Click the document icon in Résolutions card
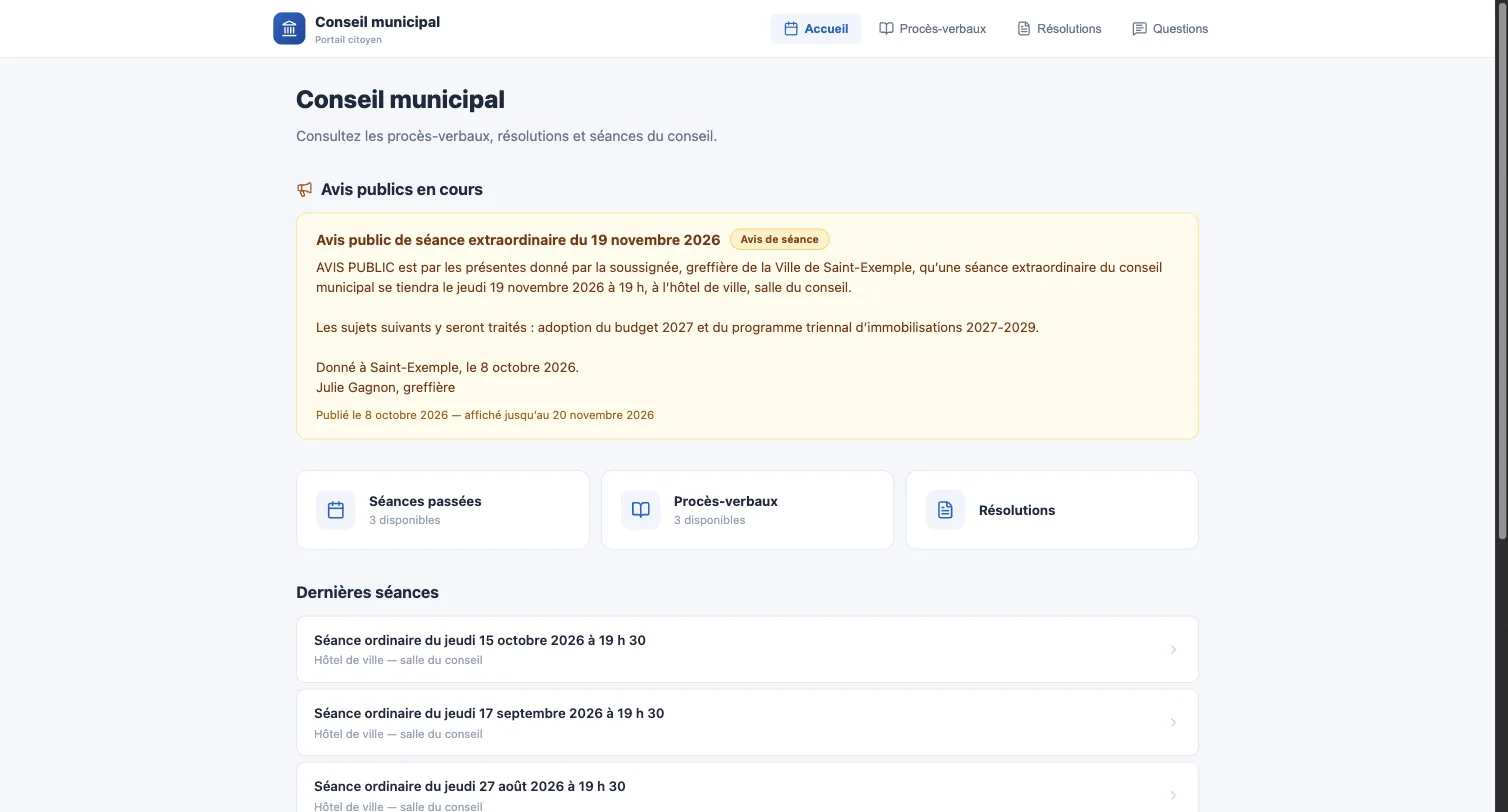 [x=946, y=510]
